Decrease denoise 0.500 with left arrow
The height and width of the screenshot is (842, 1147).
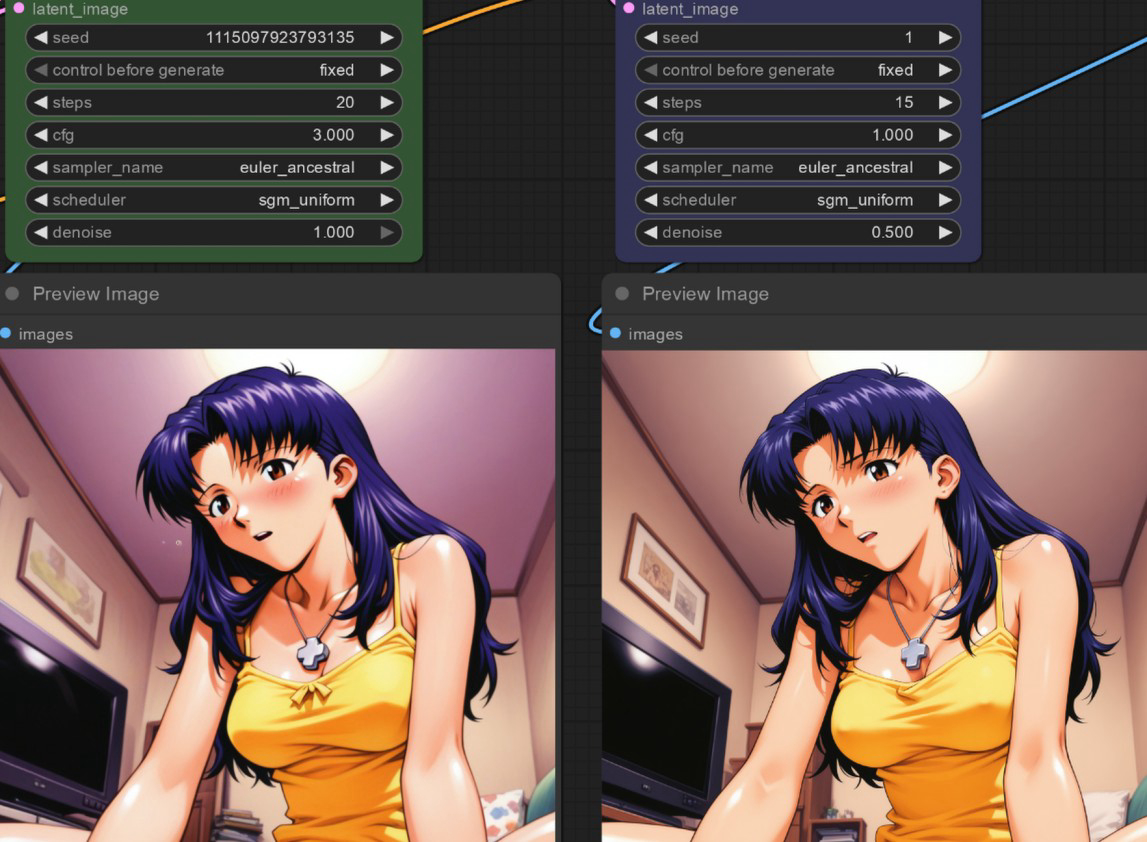point(650,232)
